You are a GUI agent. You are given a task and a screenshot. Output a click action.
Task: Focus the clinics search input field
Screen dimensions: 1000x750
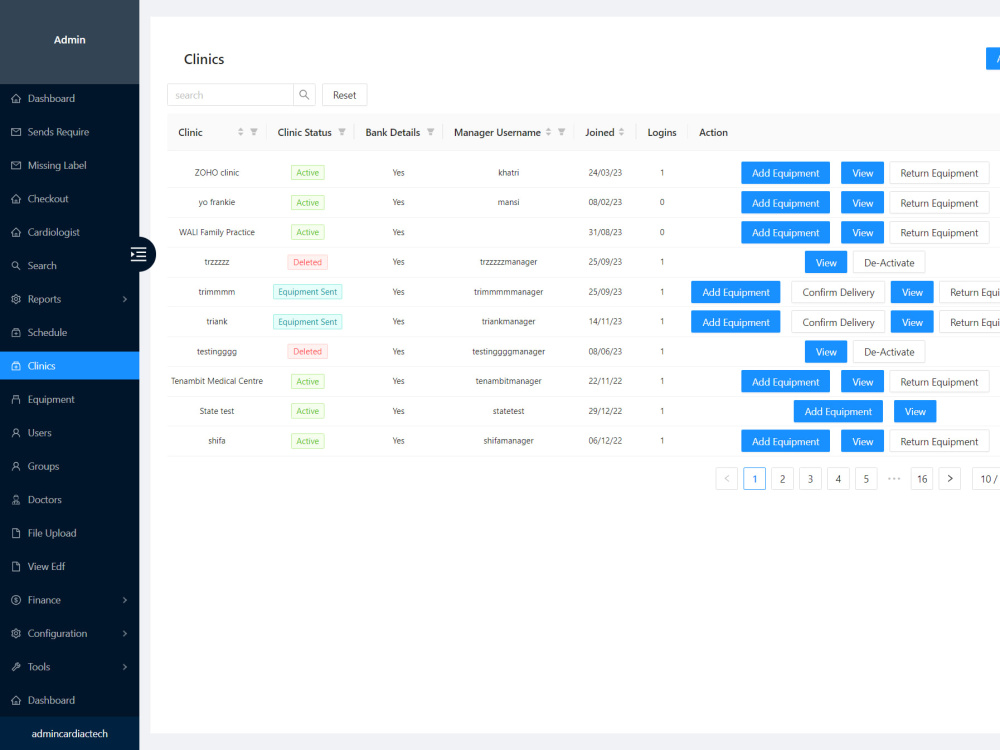[230, 95]
